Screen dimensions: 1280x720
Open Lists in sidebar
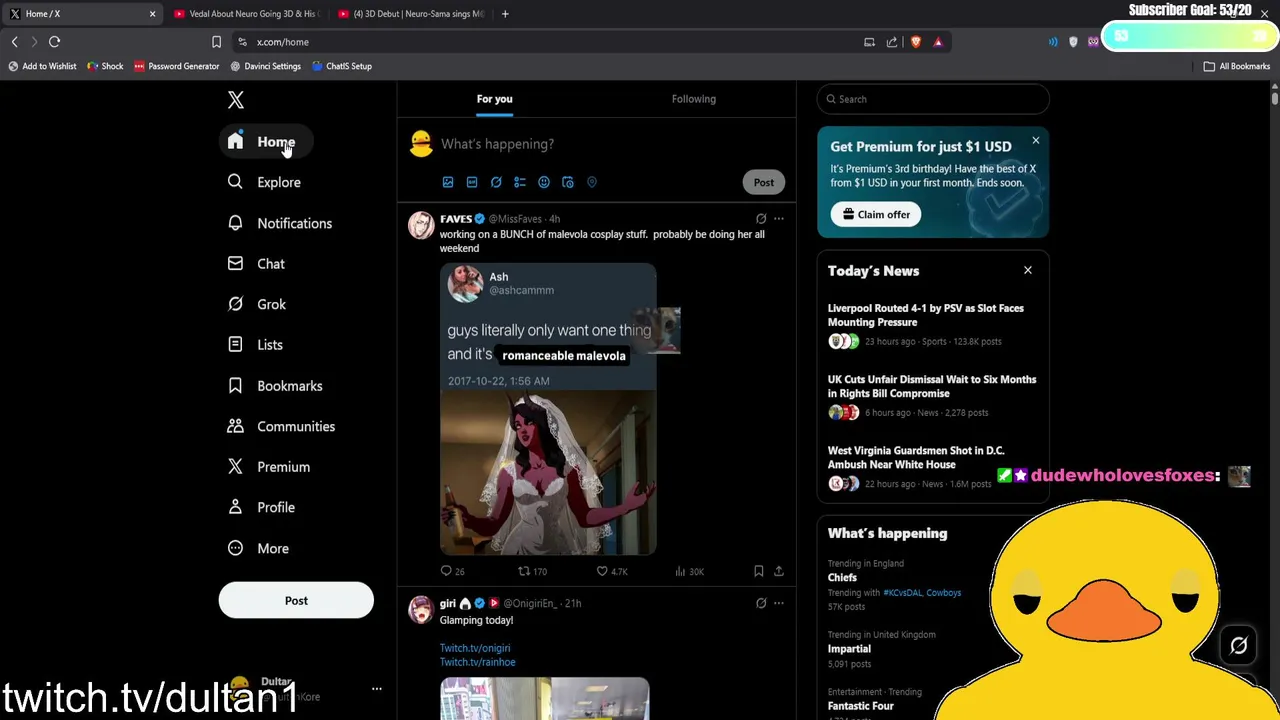click(255, 345)
